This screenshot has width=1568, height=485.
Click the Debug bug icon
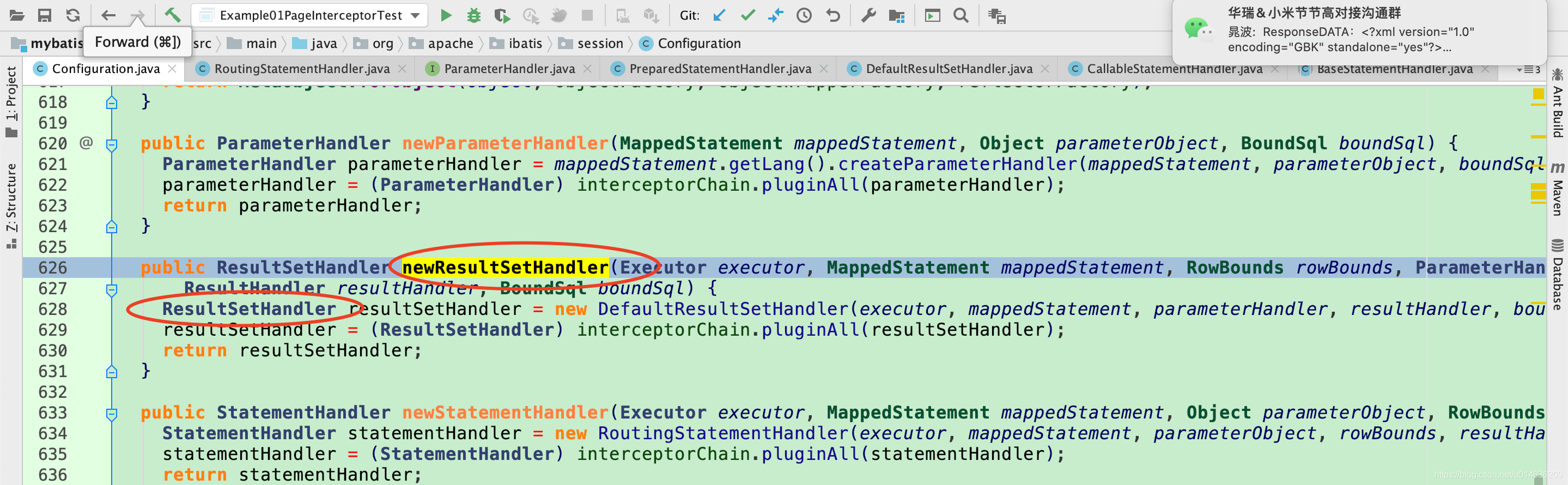[x=473, y=15]
